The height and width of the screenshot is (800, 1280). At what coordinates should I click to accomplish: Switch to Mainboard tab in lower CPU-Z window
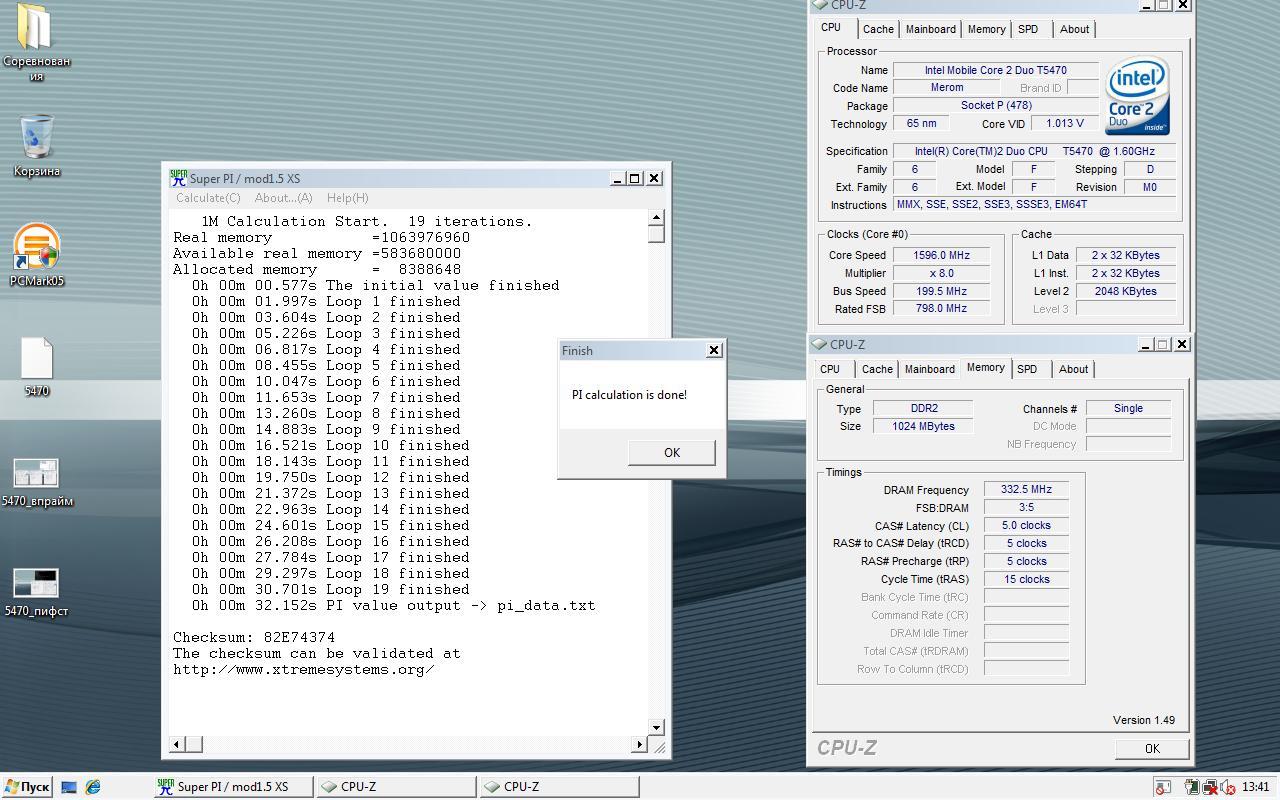point(930,369)
